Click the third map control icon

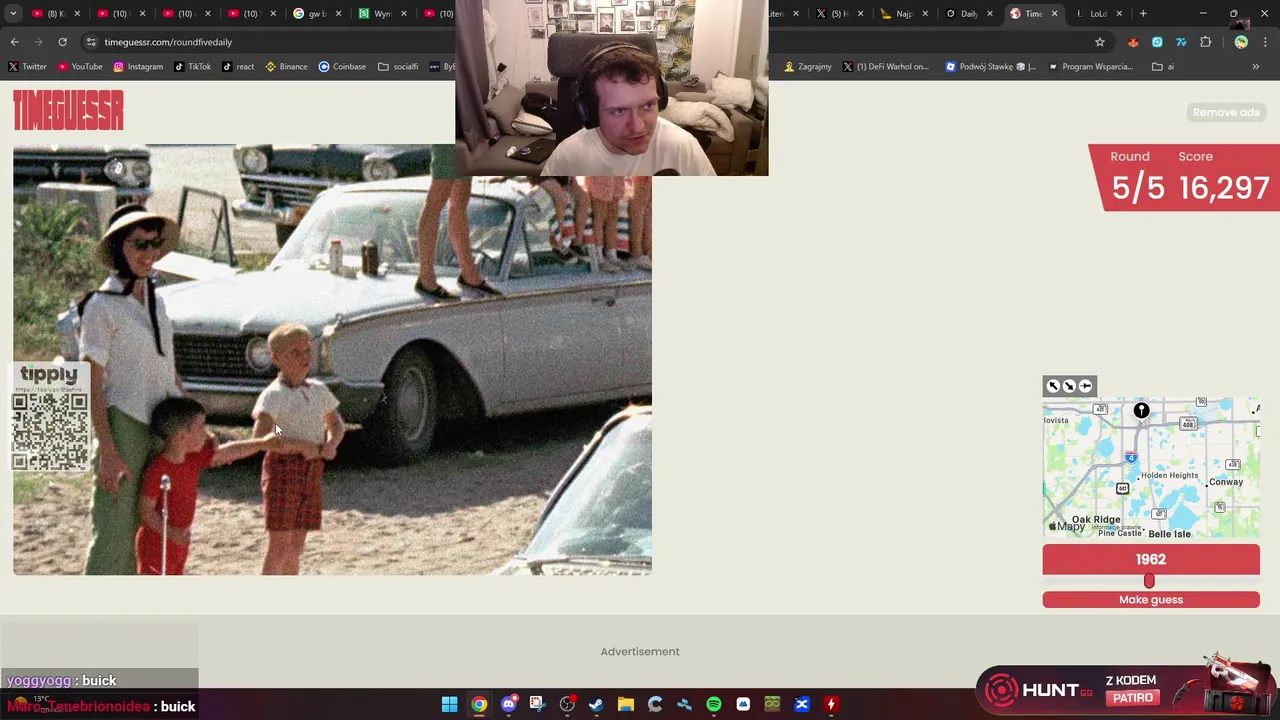pyautogui.click(x=1085, y=386)
